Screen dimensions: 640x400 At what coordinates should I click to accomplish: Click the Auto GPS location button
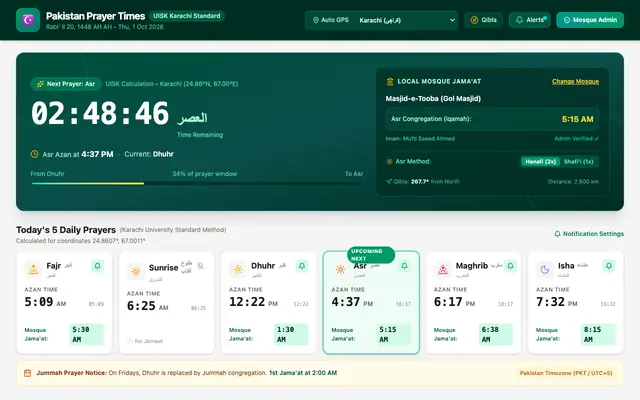(x=331, y=20)
